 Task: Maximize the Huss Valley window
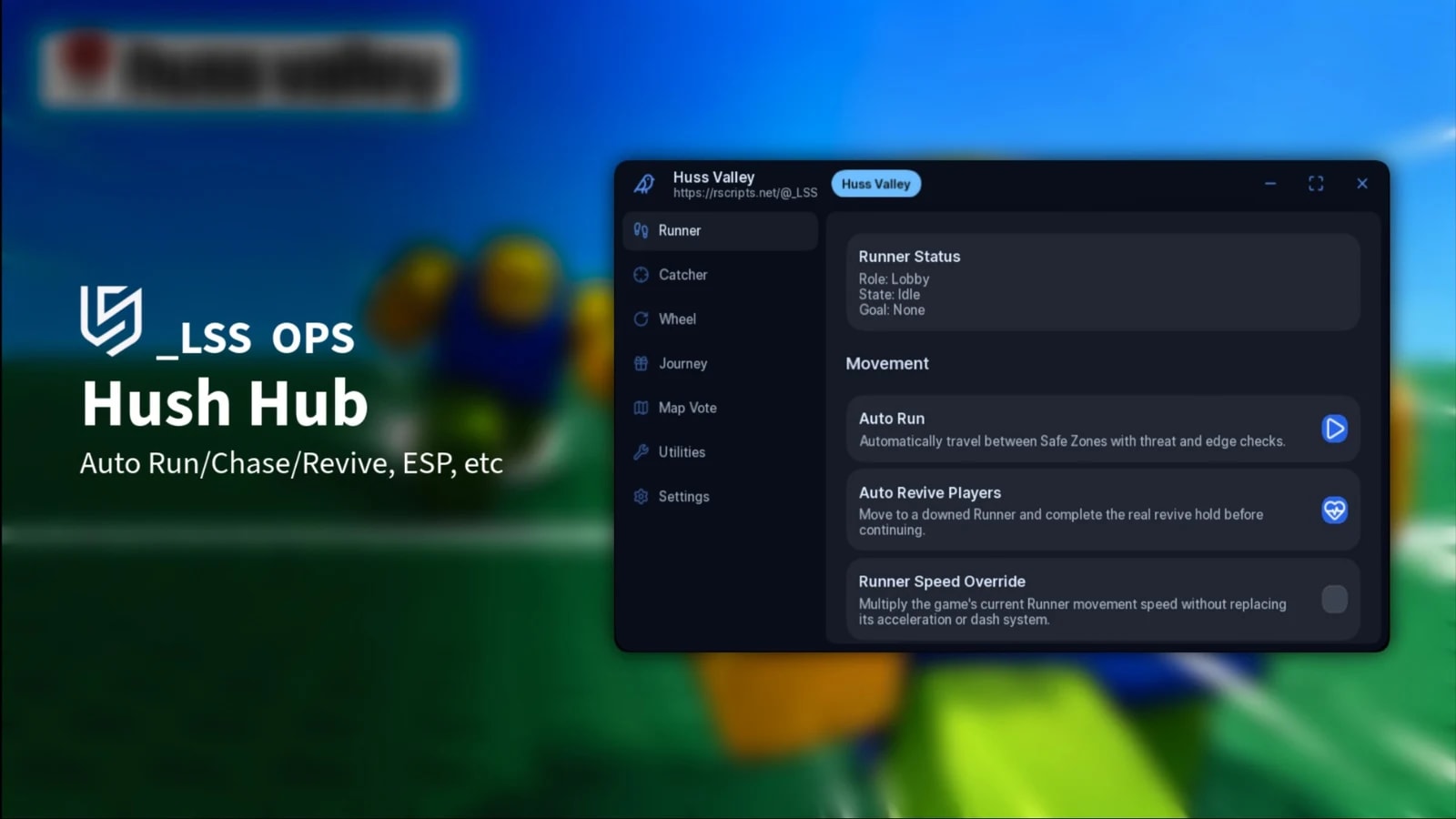click(x=1316, y=184)
